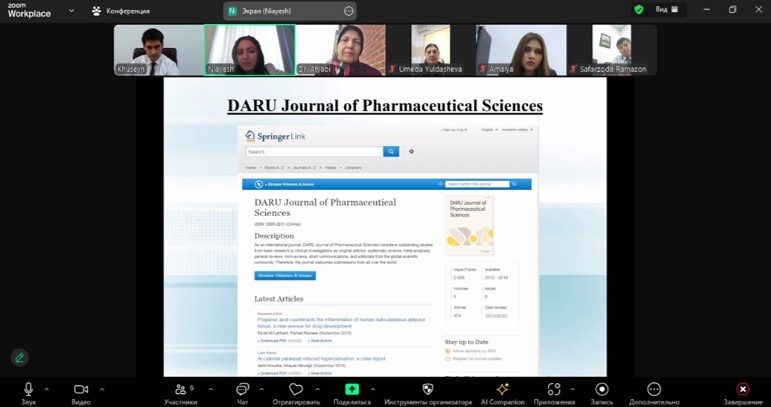Open the Конференция tab at top
The height and width of the screenshot is (407, 771).
tap(121, 11)
